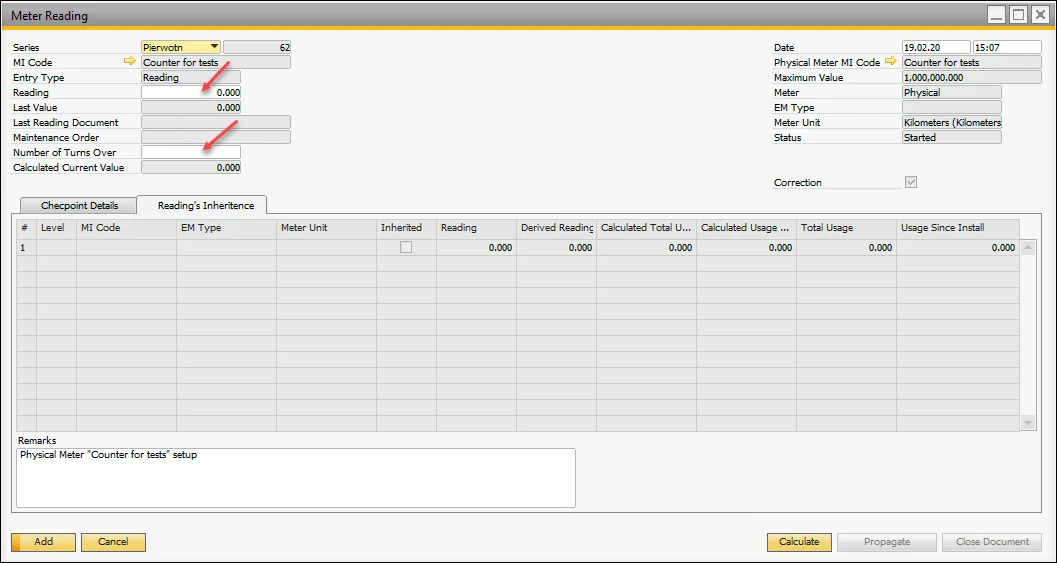Select the Reading's Inheritence tab

click(x=205, y=206)
